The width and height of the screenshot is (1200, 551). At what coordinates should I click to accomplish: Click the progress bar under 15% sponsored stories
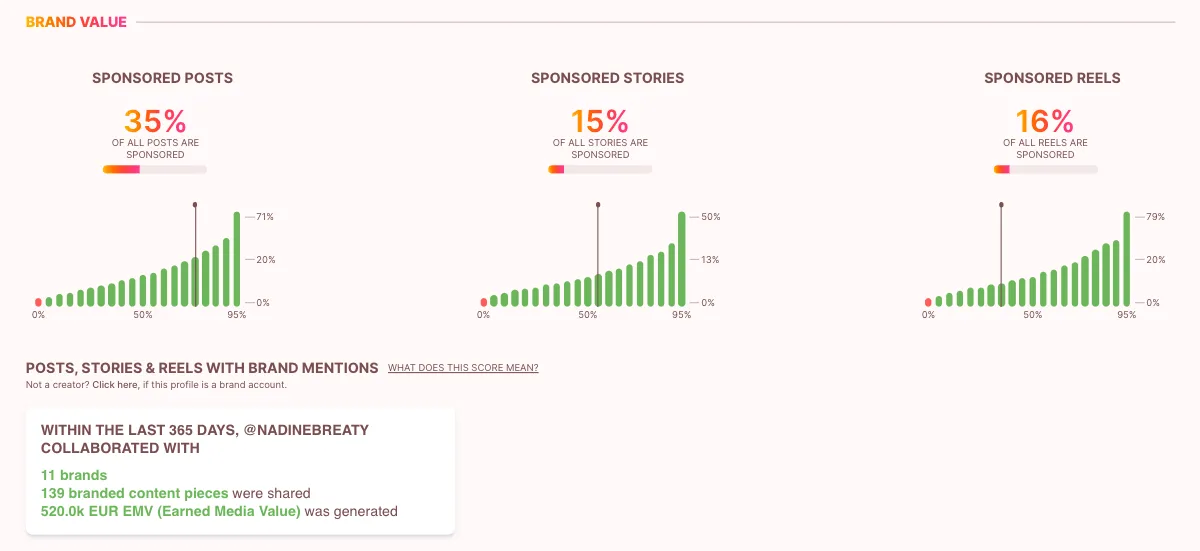(x=600, y=170)
